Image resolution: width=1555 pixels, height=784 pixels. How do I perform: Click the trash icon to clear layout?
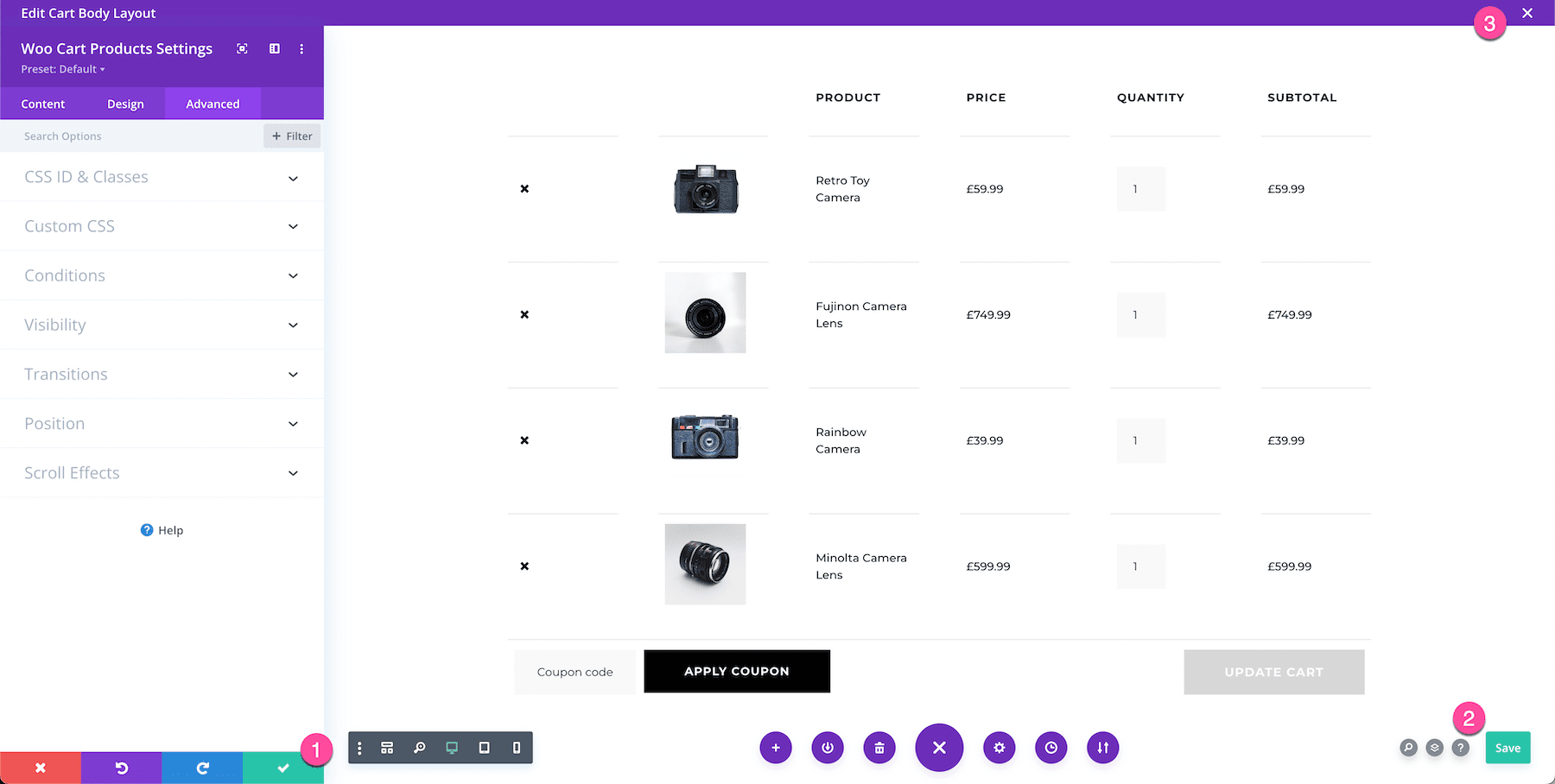[x=879, y=748]
